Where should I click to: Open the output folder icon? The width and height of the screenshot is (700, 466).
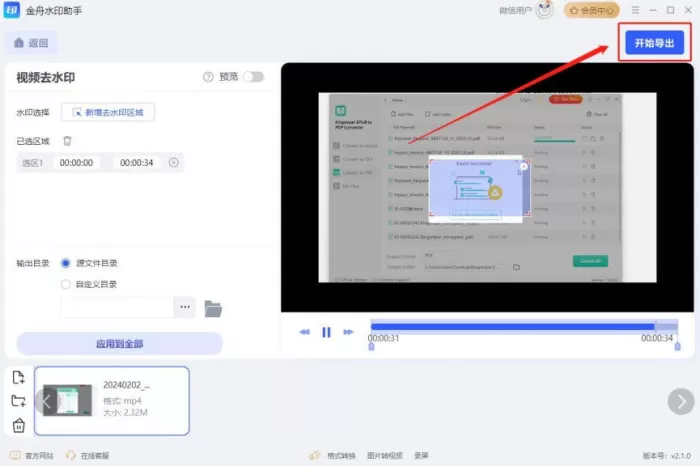point(213,308)
